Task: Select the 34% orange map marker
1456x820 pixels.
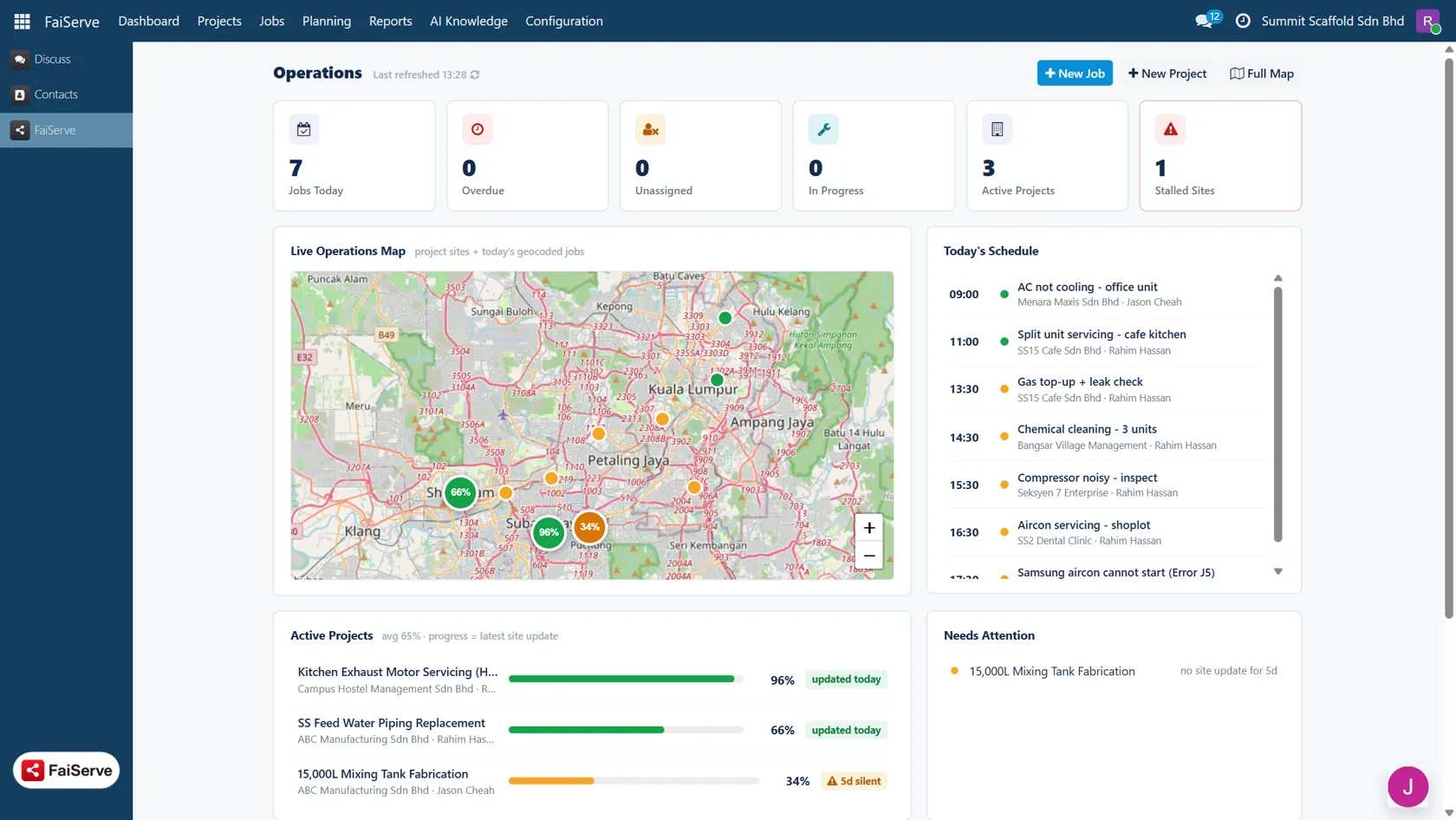Action: pyautogui.click(x=590, y=527)
